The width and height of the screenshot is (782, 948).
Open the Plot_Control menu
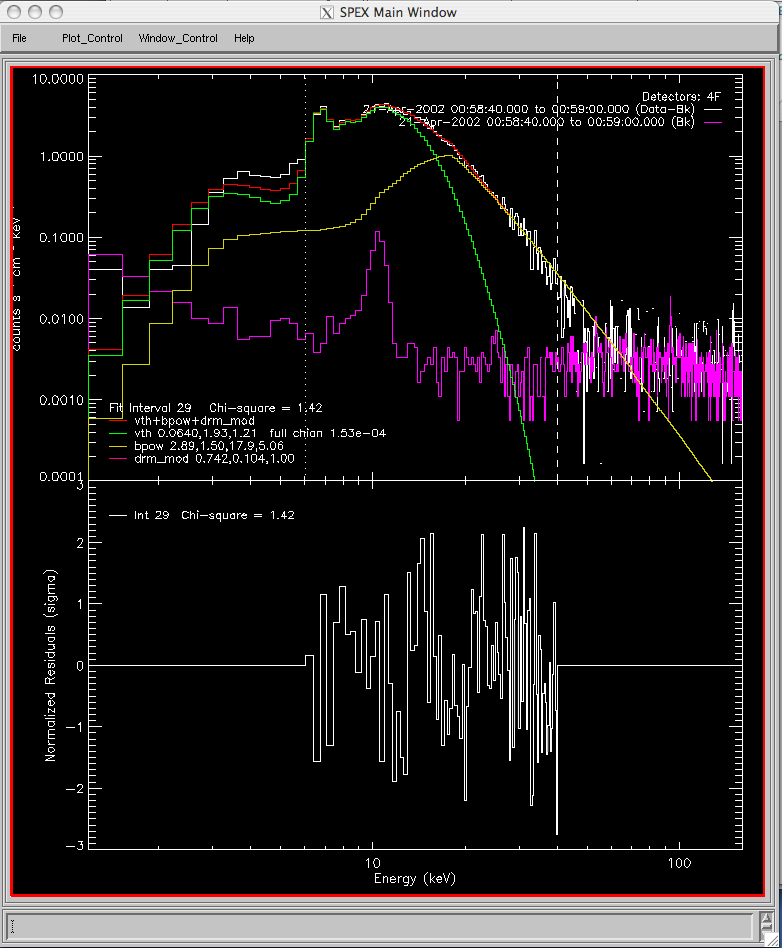[x=92, y=38]
